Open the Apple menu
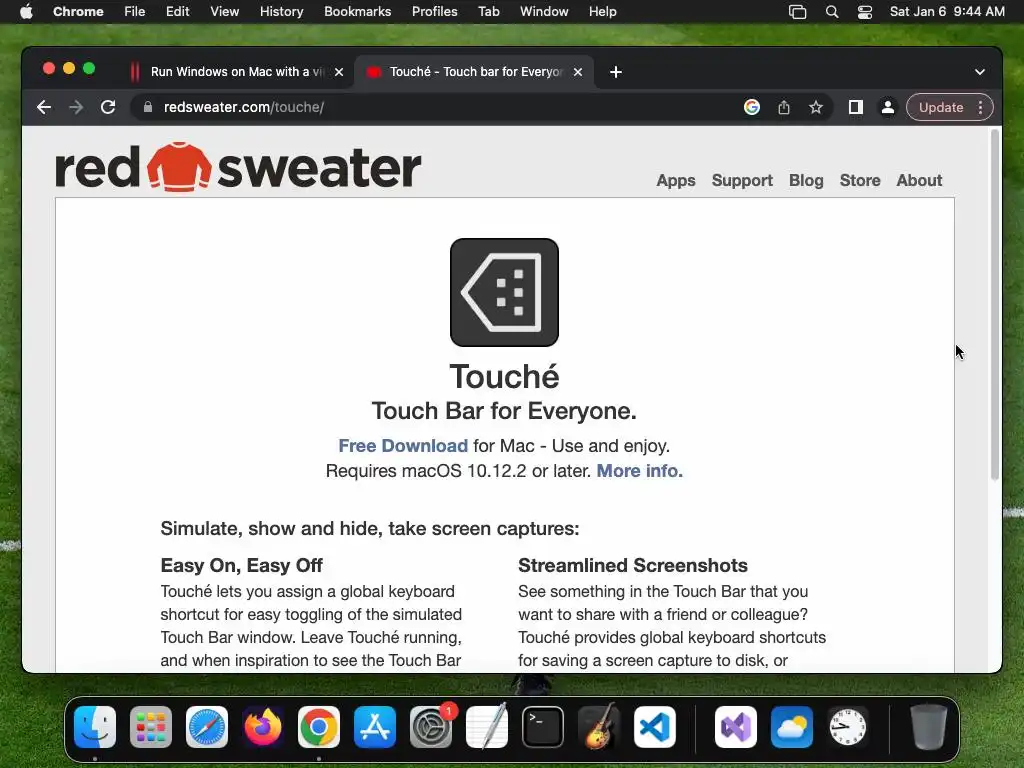Image resolution: width=1024 pixels, height=768 pixels. [25, 12]
